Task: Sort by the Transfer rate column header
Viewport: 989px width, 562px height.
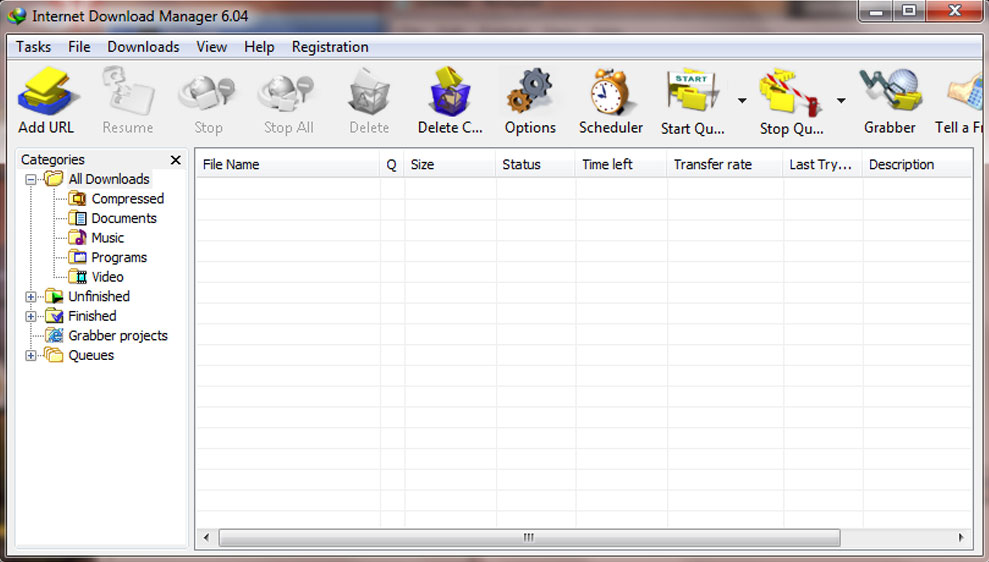Action: click(x=725, y=165)
